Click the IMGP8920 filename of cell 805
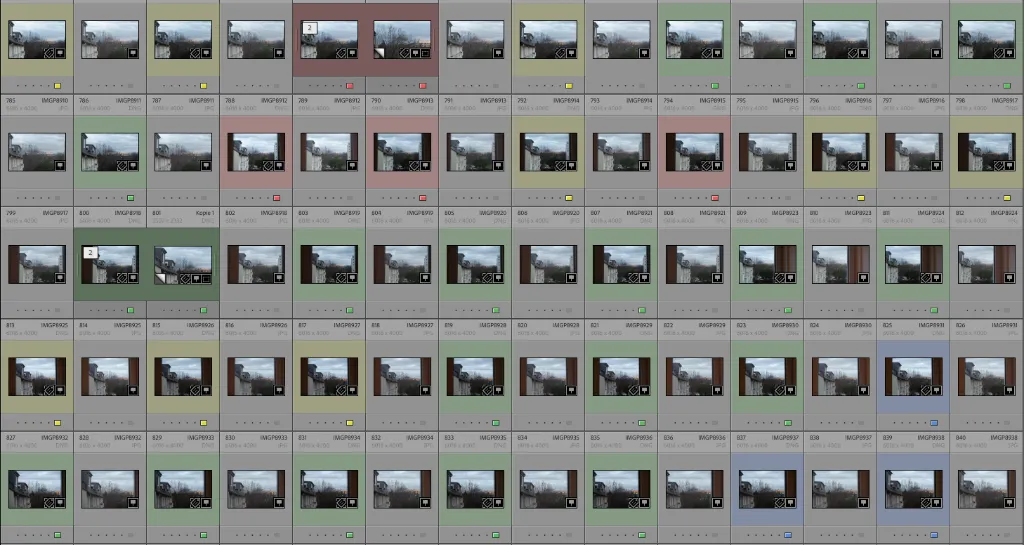 (x=495, y=213)
